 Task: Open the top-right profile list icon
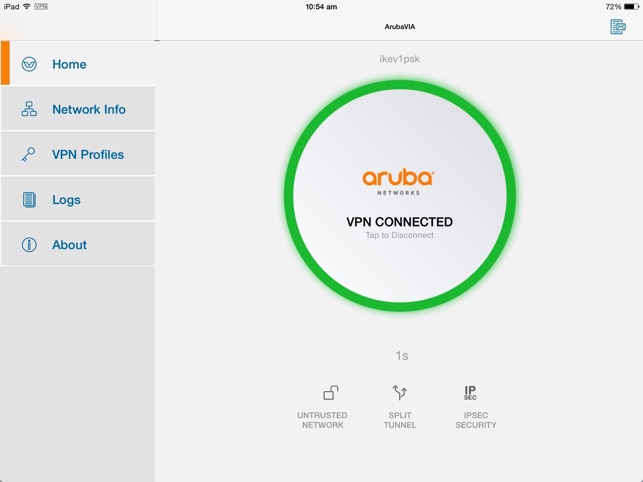(618, 27)
